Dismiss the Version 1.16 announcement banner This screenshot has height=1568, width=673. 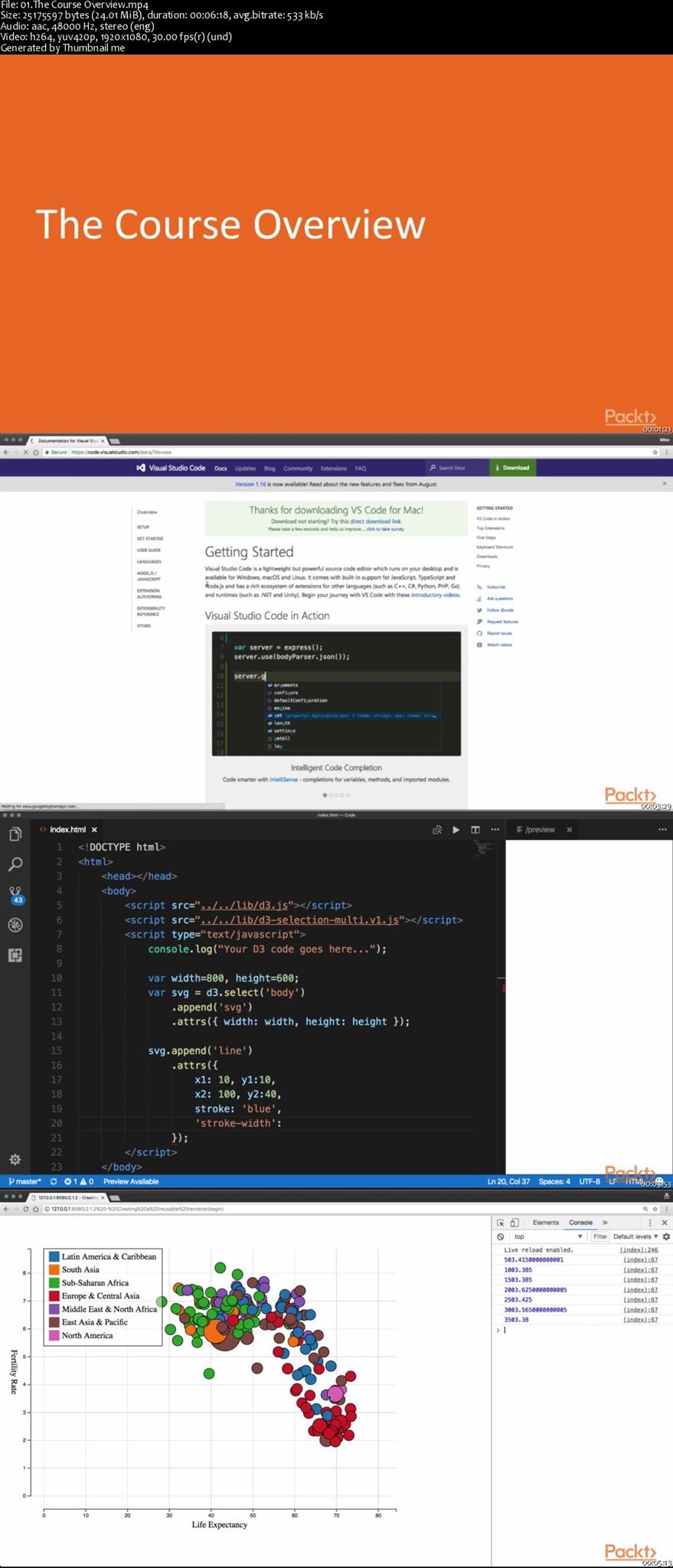pos(664,483)
